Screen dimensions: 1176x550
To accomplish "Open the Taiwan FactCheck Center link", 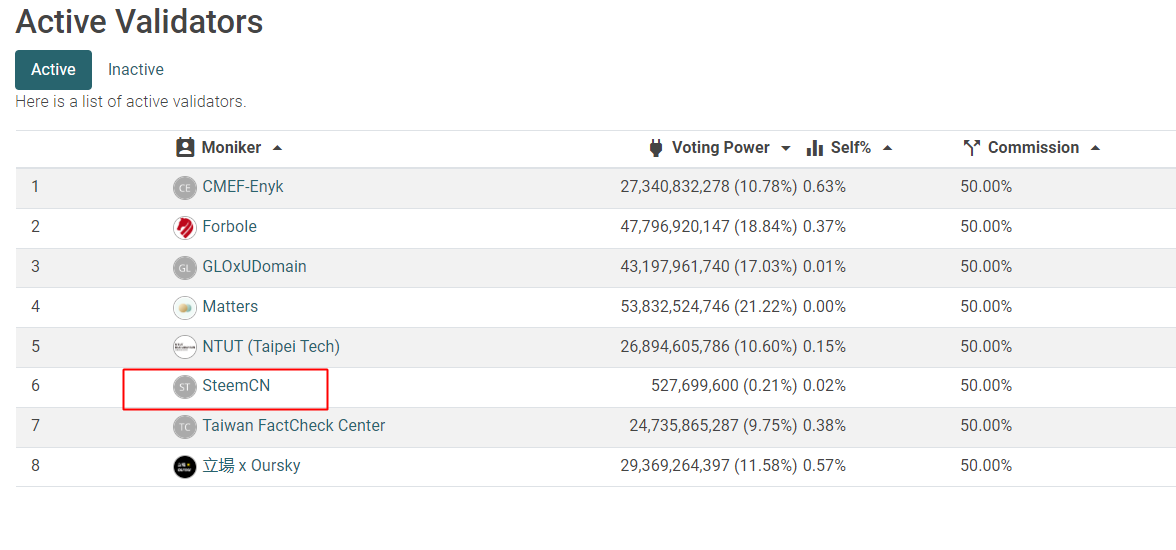I will (x=294, y=425).
